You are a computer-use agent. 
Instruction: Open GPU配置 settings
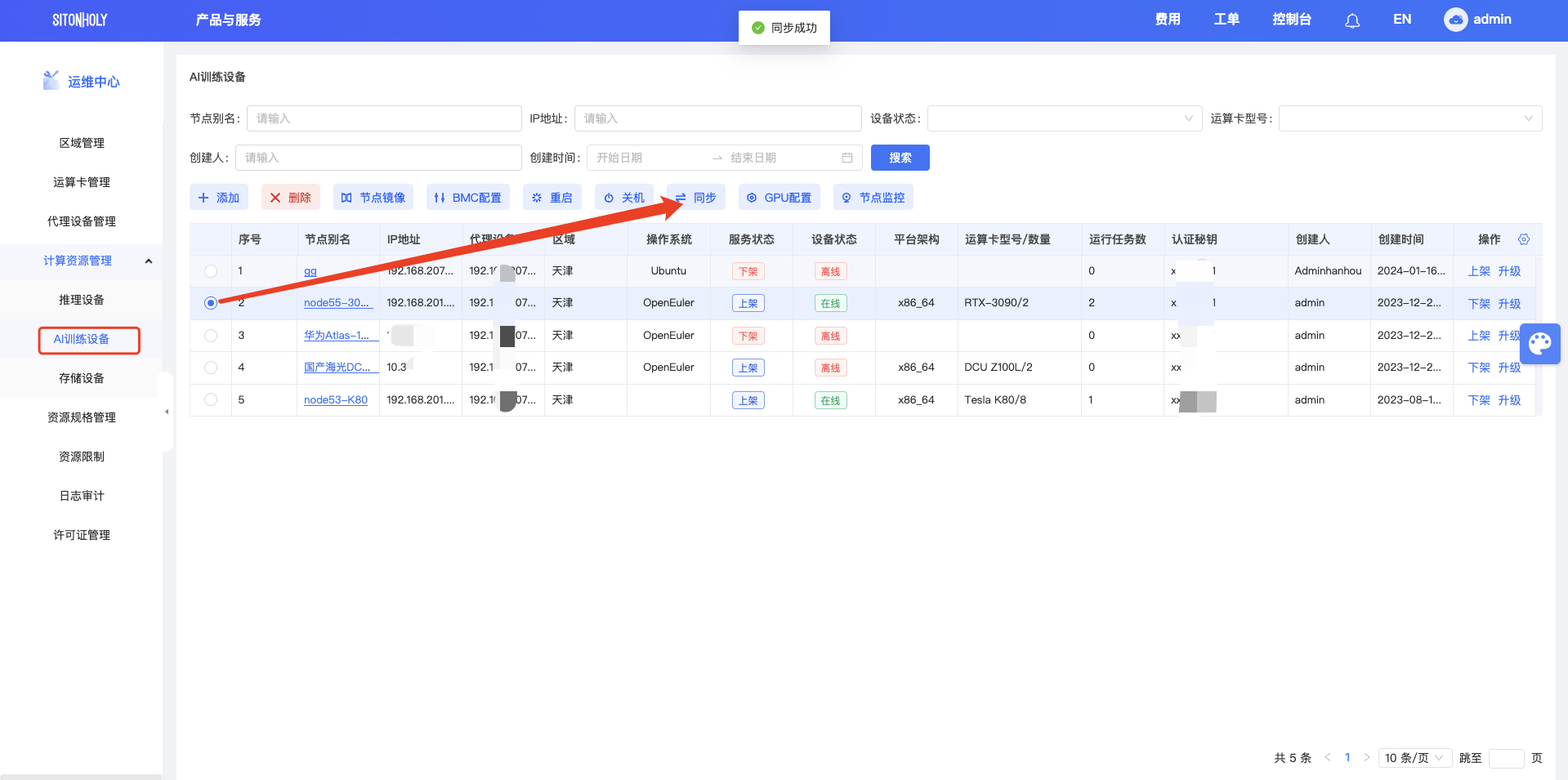[780, 198]
